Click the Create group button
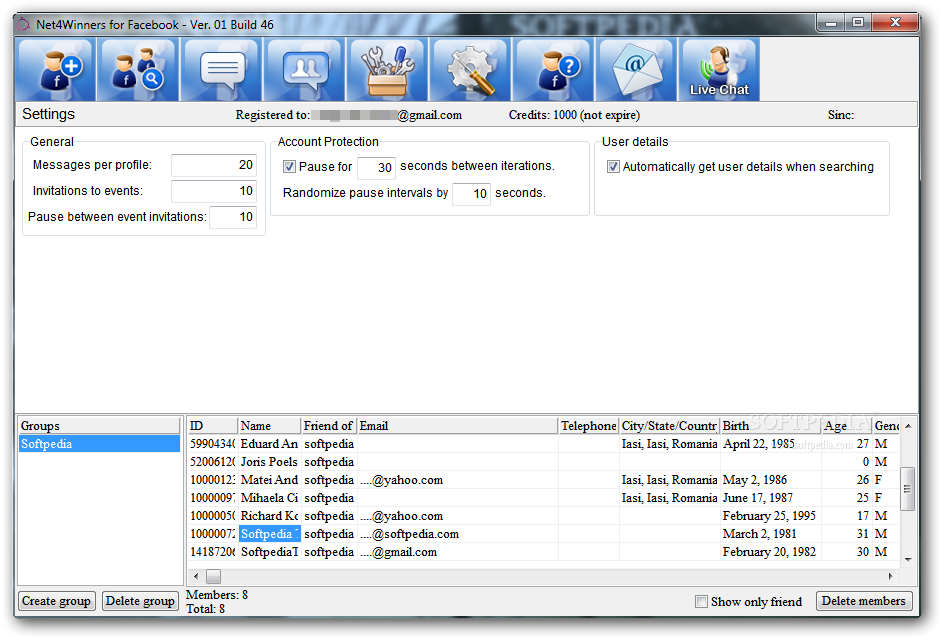The image size is (942, 639). (56, 601)
